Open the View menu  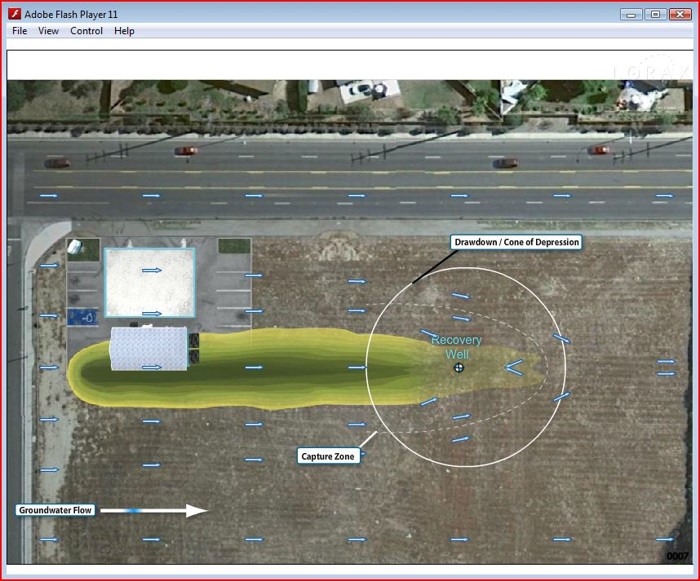point(48,31)
